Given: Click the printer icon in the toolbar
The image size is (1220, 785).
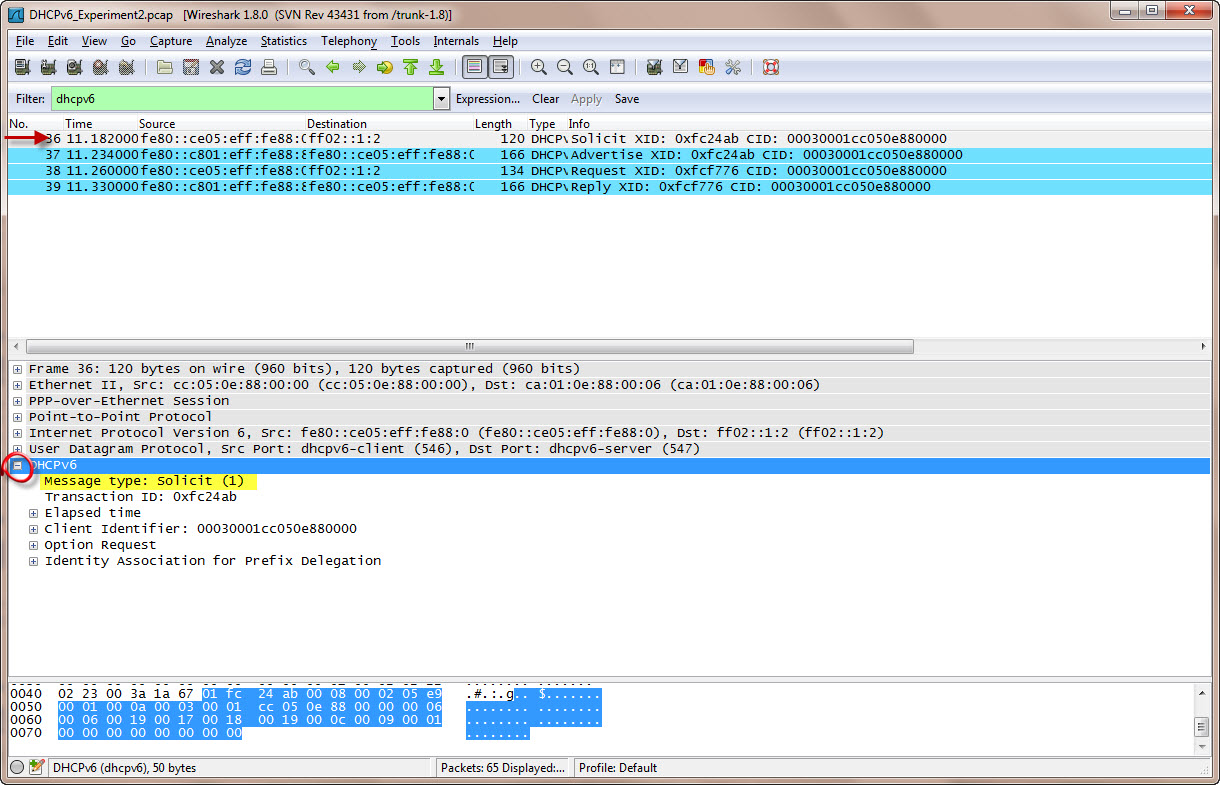Looking at the screenshot, I should click(268, 67).
